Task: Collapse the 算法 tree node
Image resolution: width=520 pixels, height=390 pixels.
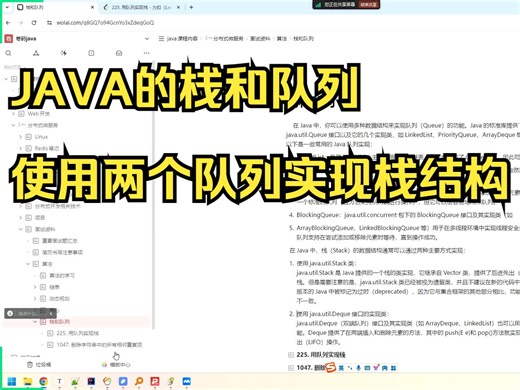Action: click(28, 264)
